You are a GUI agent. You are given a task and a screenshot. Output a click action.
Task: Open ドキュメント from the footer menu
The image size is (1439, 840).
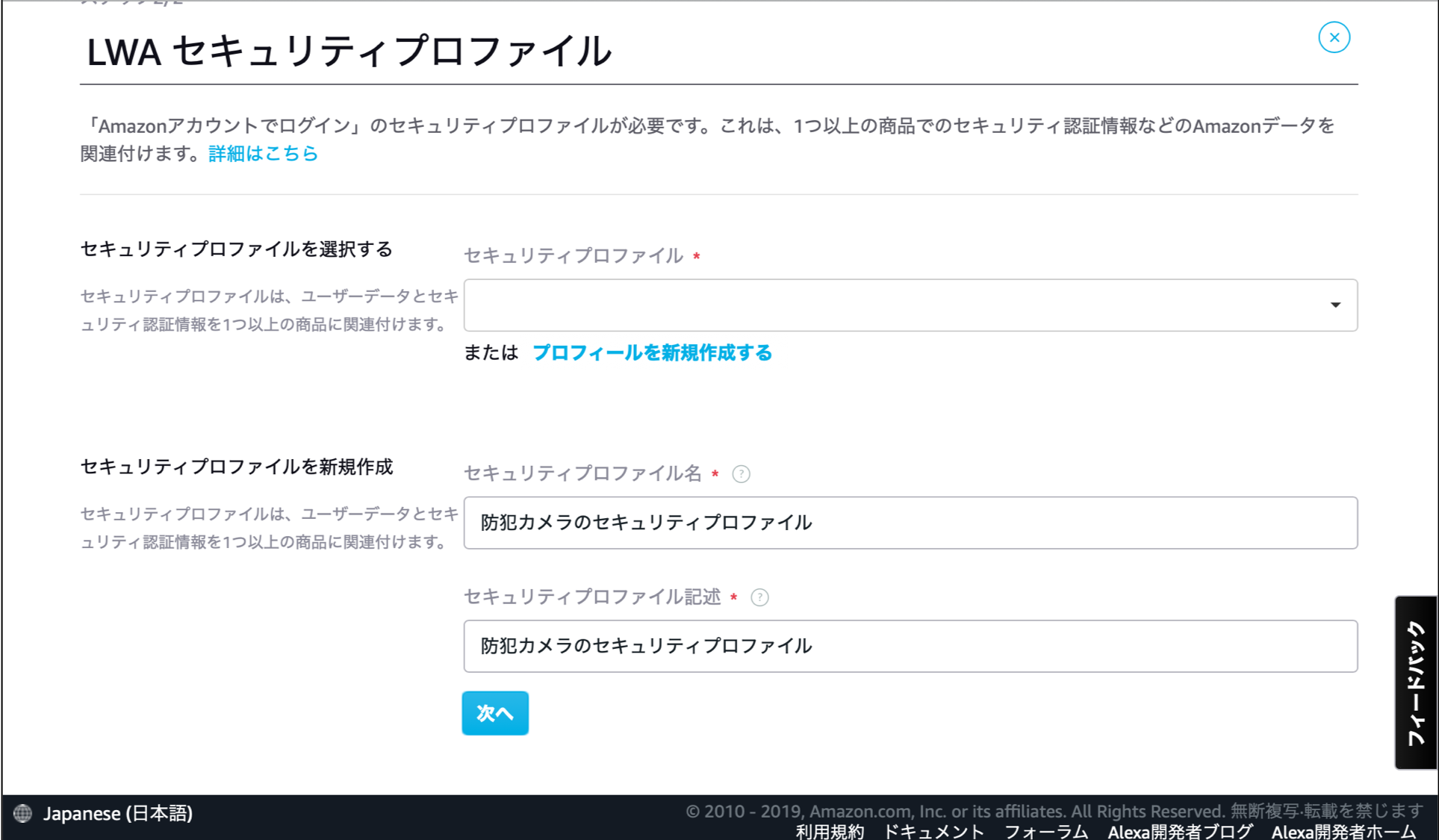click(x=933, y=832)
